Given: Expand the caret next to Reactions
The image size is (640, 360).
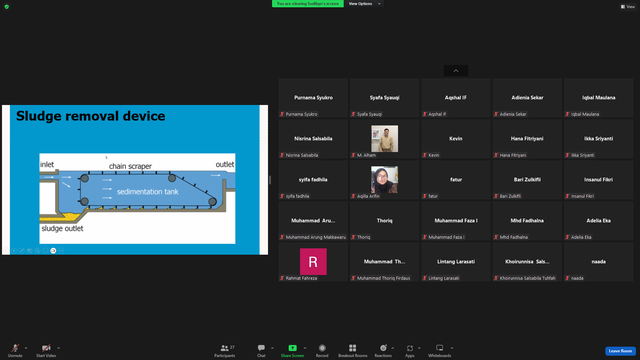Looking at the screenshot, I should 393,348.
